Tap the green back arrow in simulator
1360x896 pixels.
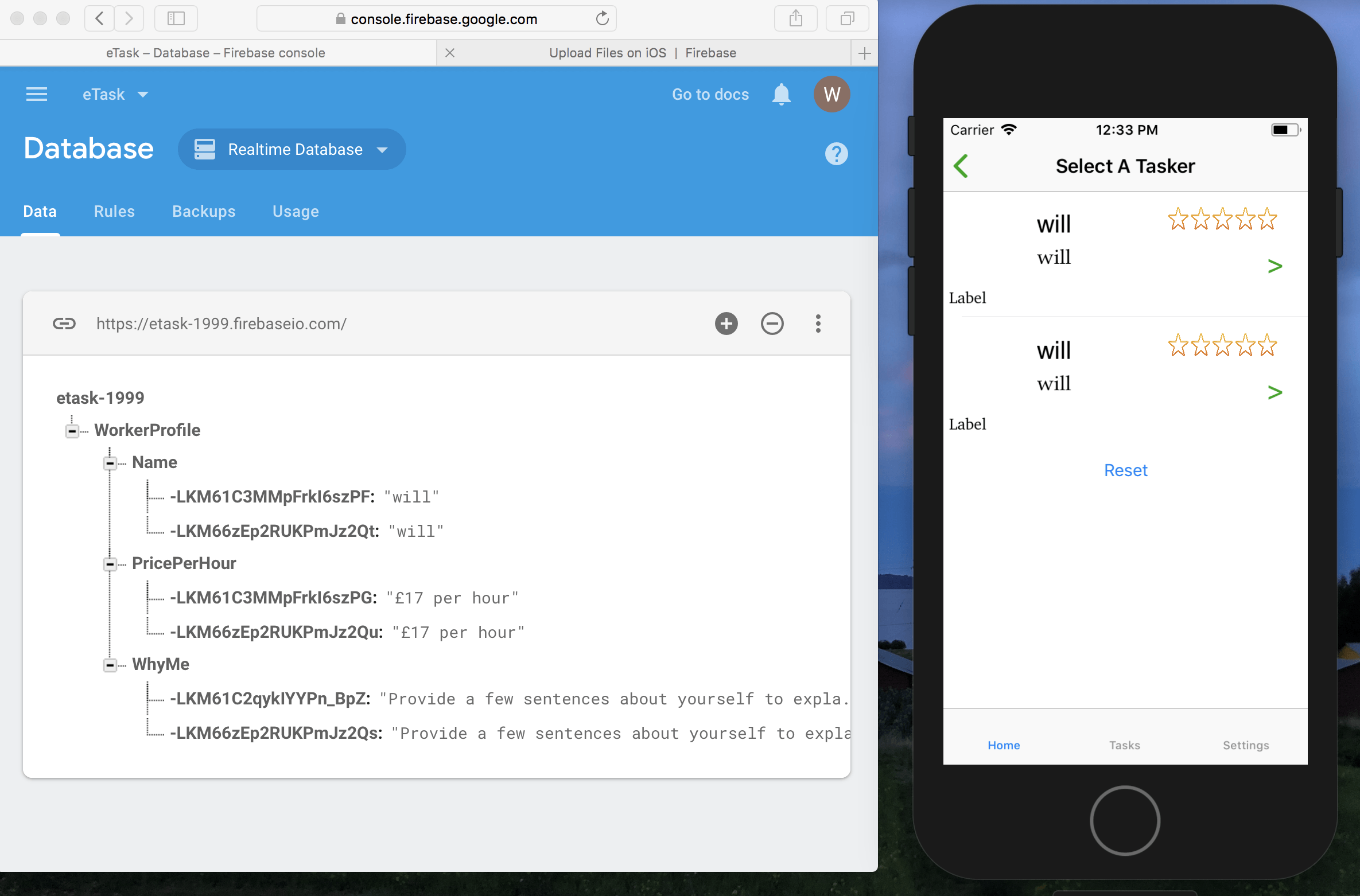pyautogui.click(x=961, y=166)
